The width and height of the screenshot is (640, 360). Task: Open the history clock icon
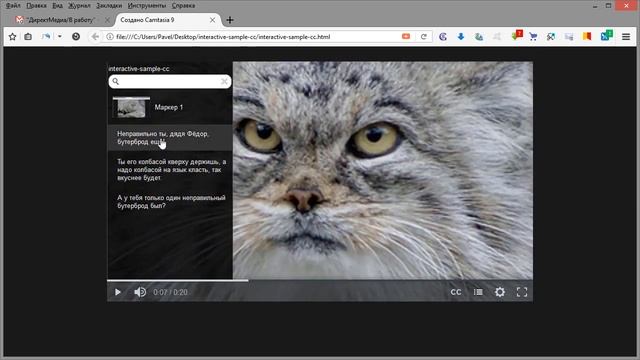point(76,37)
